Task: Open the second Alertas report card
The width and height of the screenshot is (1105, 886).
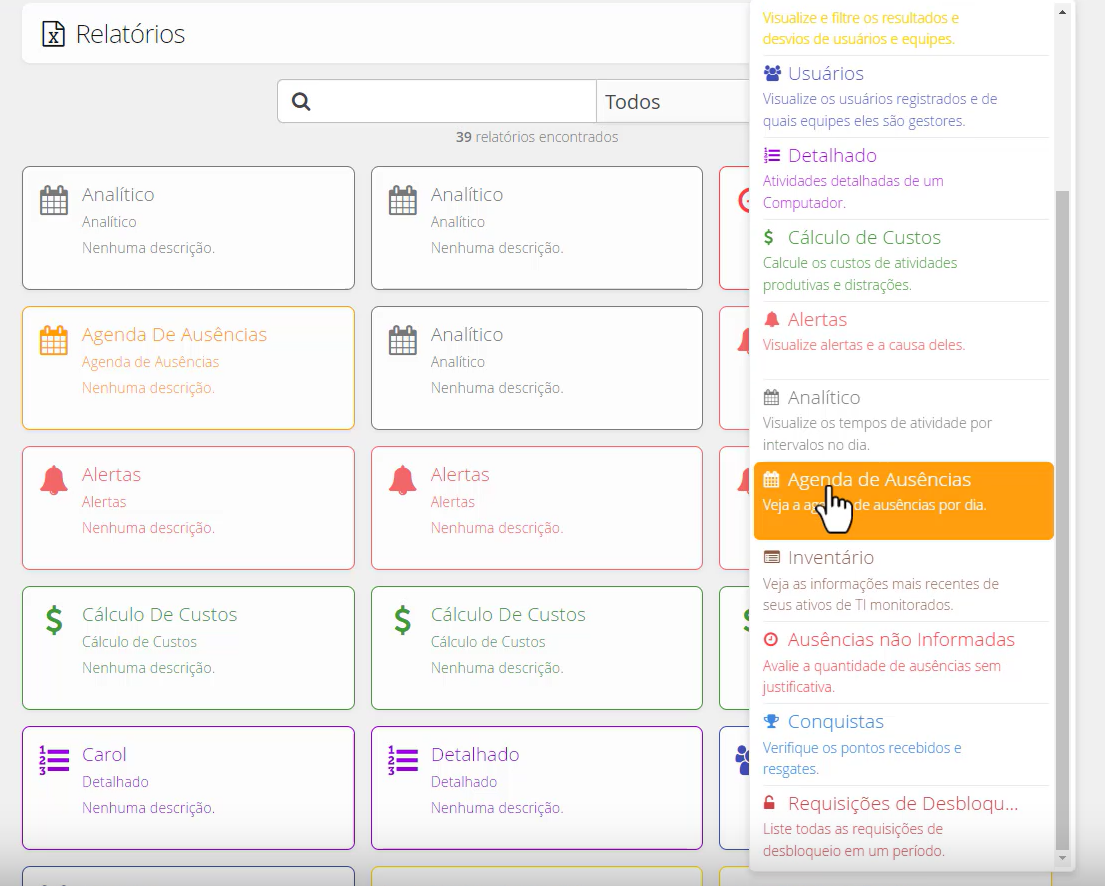Action: (x=537, y=508)
